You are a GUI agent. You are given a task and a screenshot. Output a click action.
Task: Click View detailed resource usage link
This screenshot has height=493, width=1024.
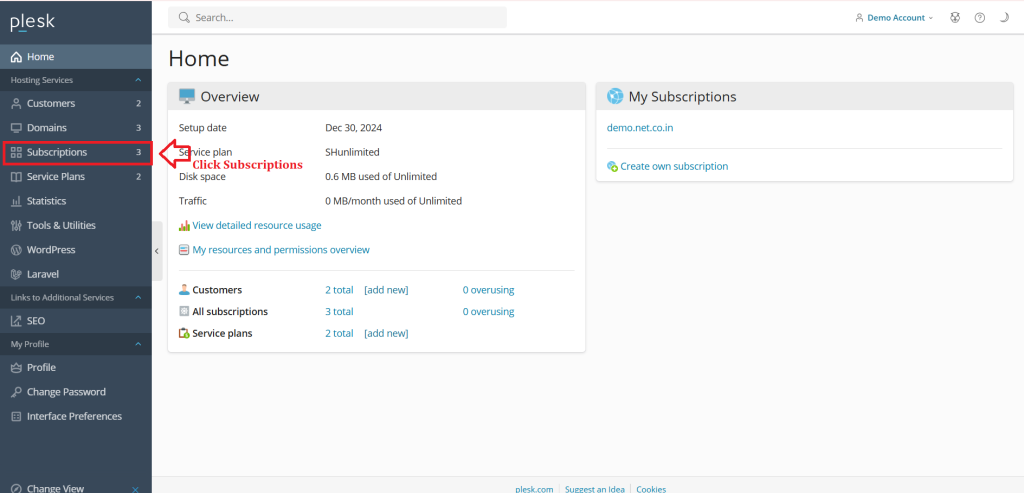pos(257,225)
